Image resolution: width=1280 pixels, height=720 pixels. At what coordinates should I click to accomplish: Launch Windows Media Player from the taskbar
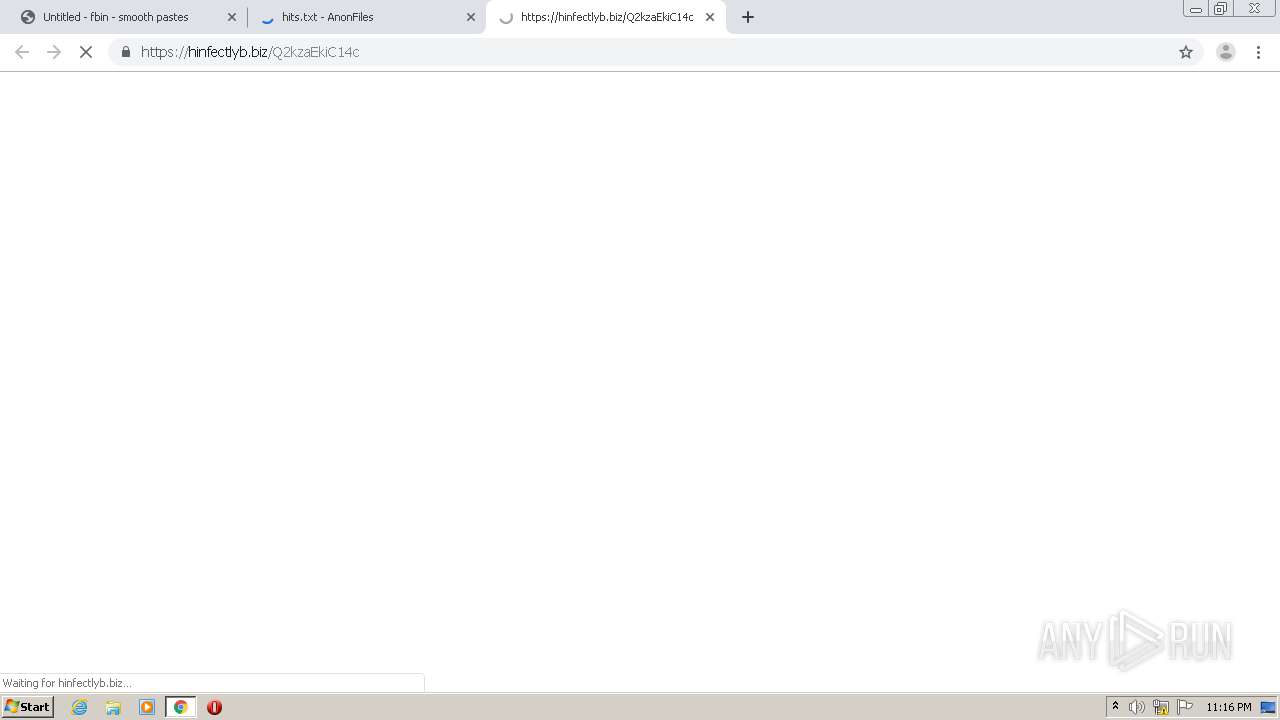[x=147, y=707]
